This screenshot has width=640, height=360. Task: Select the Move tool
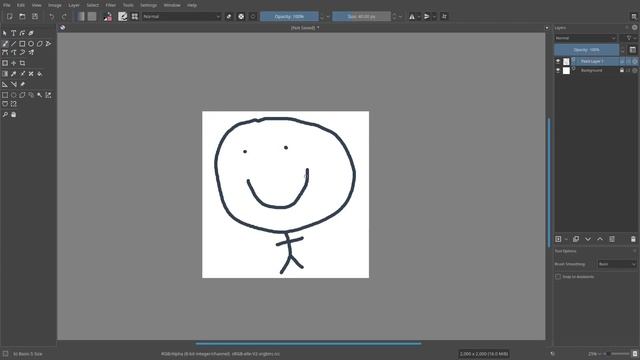point(13,63)
